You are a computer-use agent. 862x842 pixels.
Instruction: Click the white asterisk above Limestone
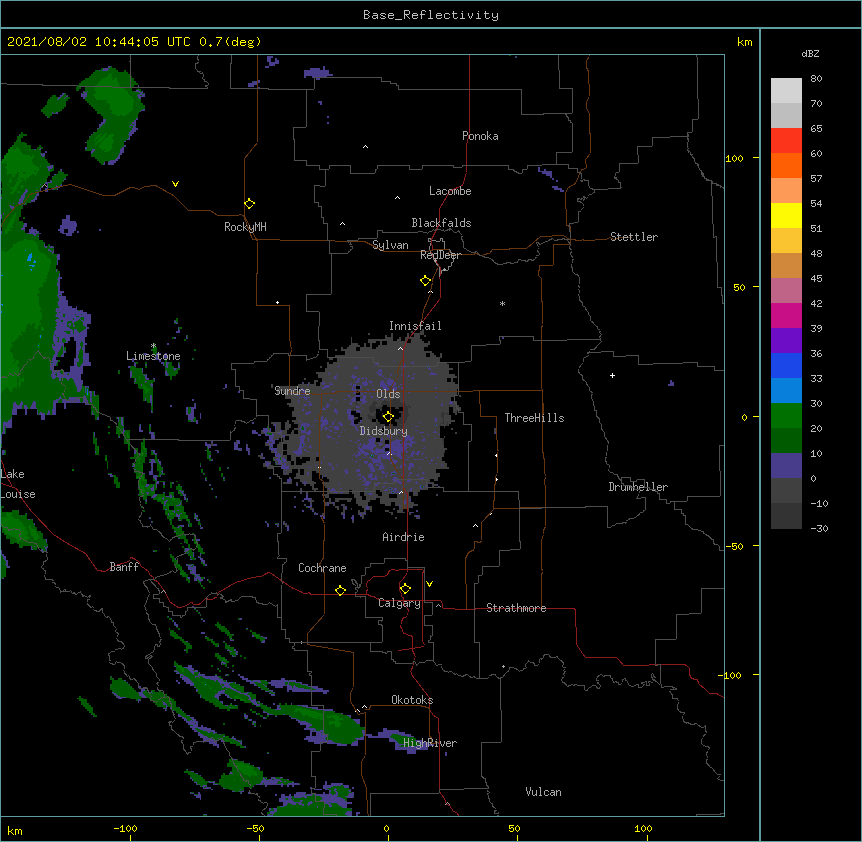click(153, 346)
